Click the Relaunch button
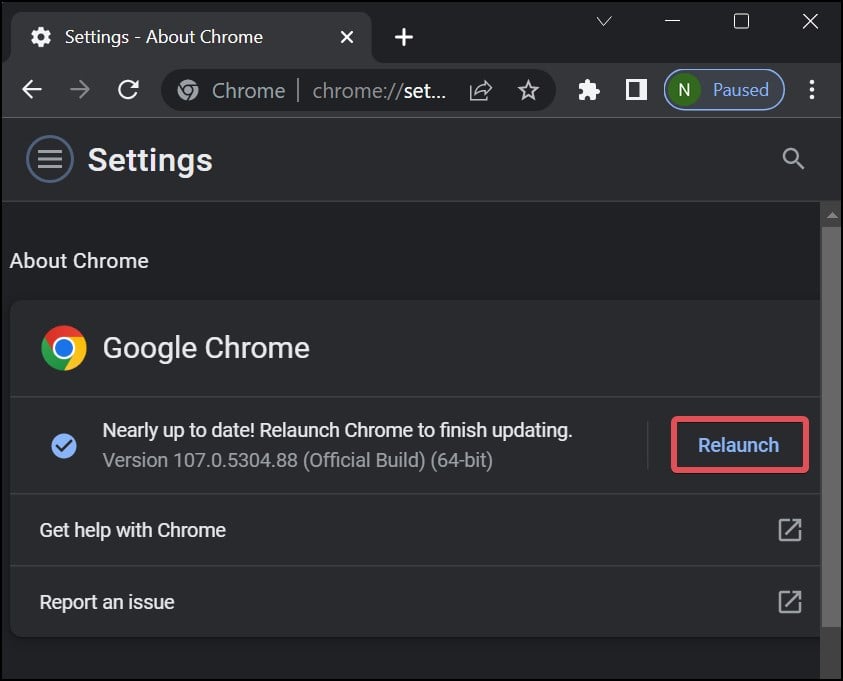The height and width of the screenshot is (681, 843). pyautogui.click(x=739, y=445)
